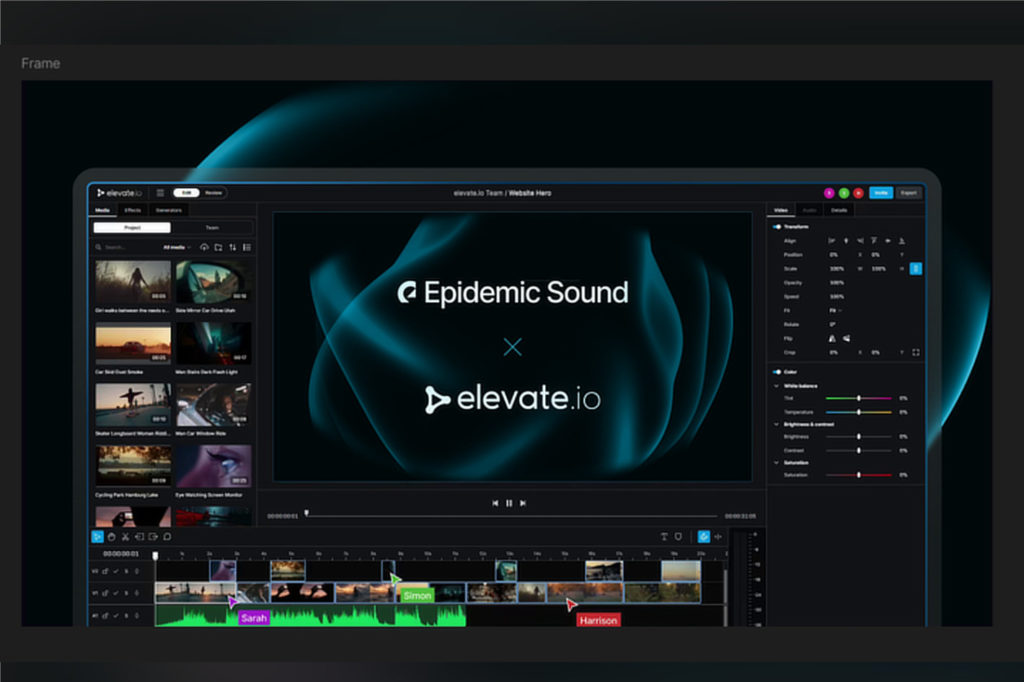Add text with the T timeline icon

(664, 536)
